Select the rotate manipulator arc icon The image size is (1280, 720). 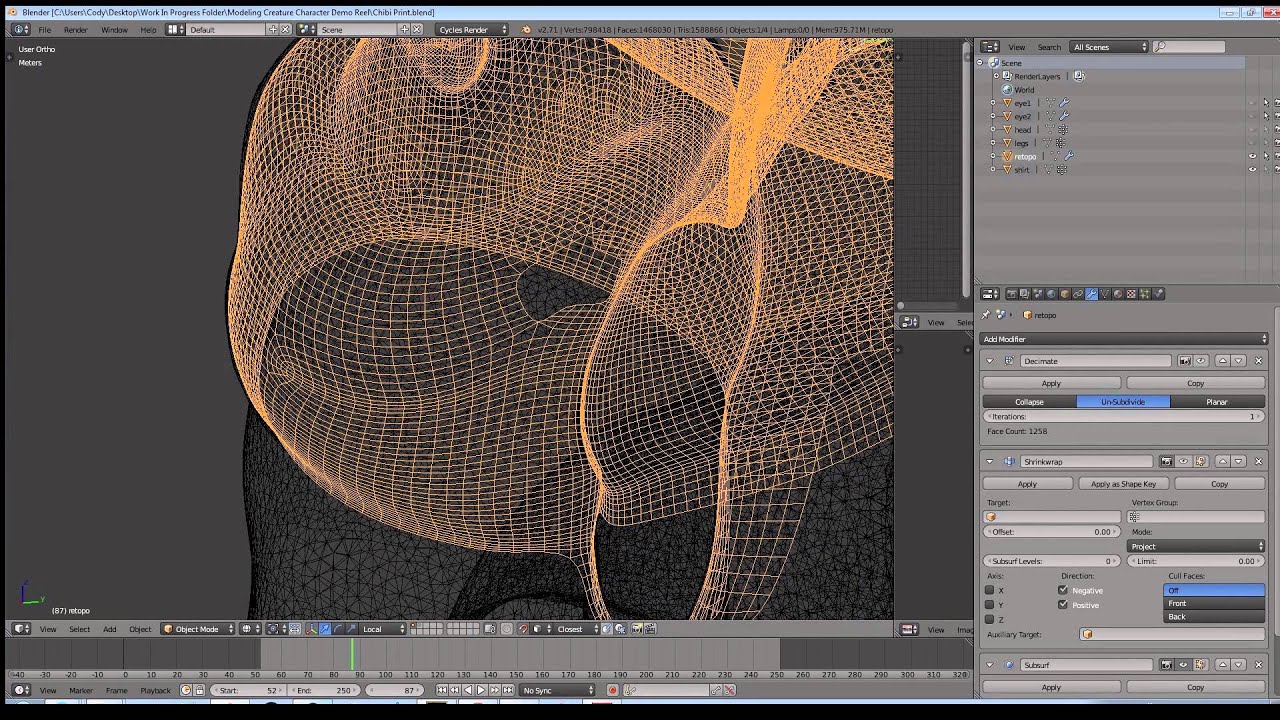pyautogui.click(x=338, y=629)
